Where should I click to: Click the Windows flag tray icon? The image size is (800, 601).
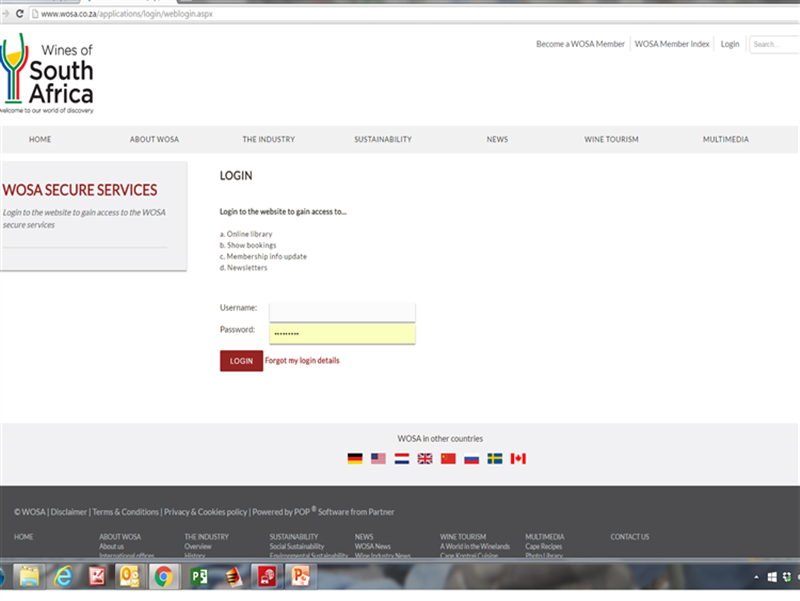[x=772, y=577]
